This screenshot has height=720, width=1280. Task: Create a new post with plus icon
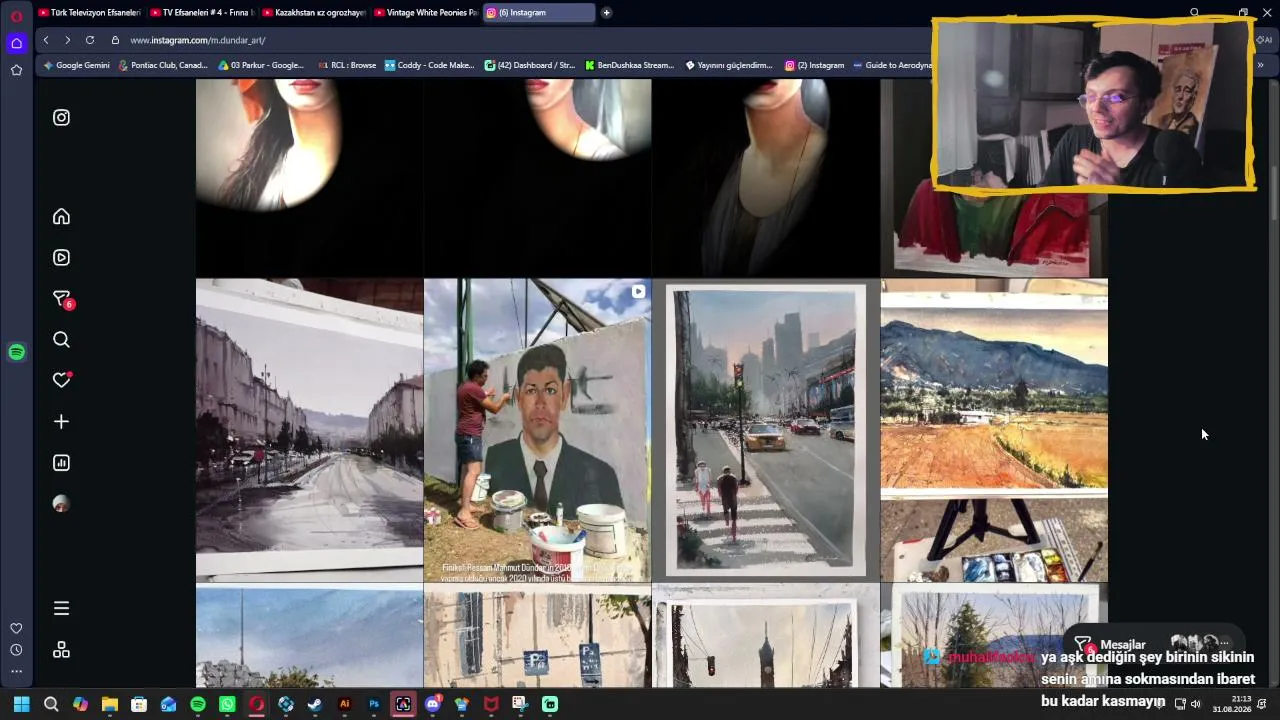pyautogui.click(x=61, y=422)
